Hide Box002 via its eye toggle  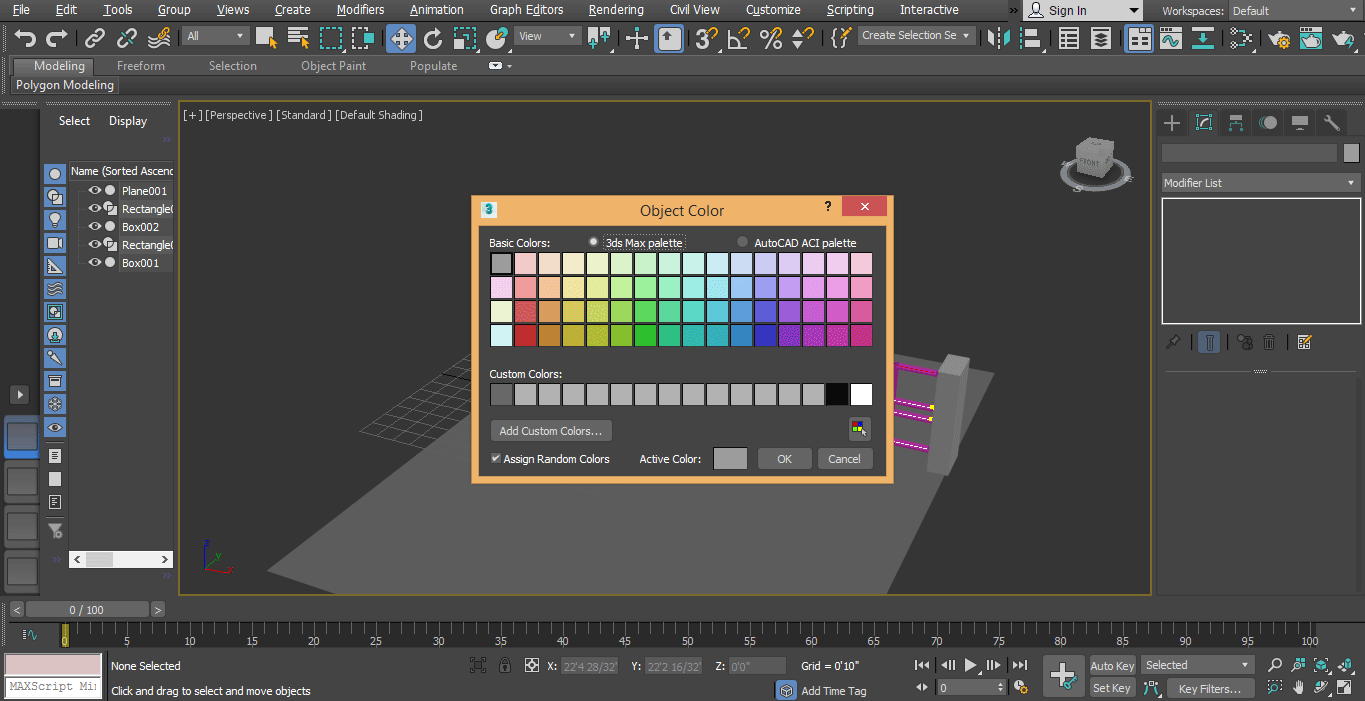point(94,226)
